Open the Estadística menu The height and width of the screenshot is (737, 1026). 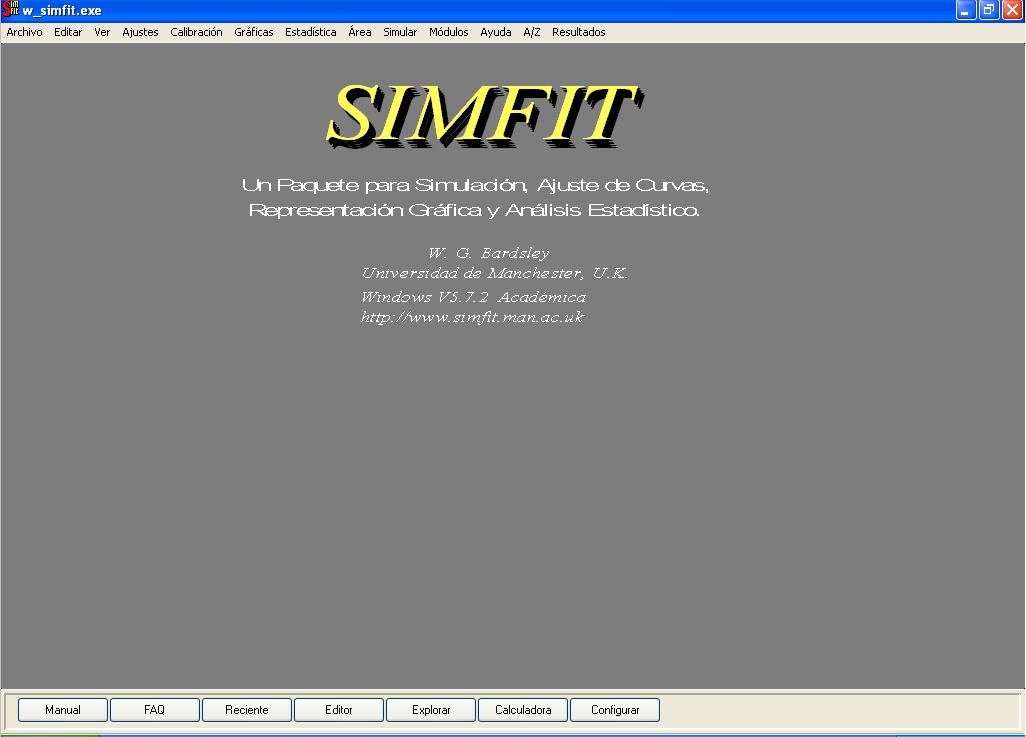tap(311, 32)
